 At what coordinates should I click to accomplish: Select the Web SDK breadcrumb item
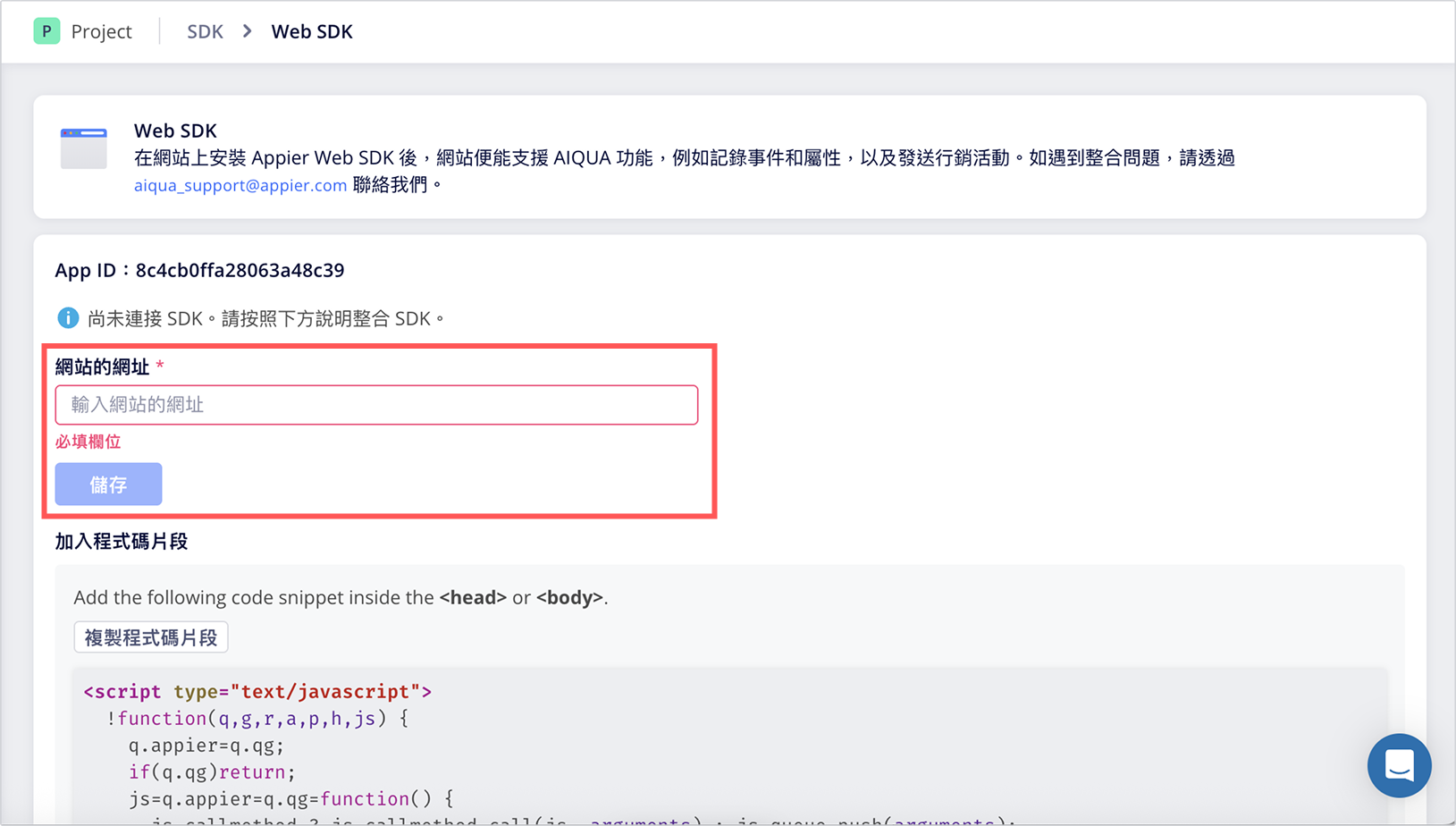pyautogui.click(x=312, y=31)
